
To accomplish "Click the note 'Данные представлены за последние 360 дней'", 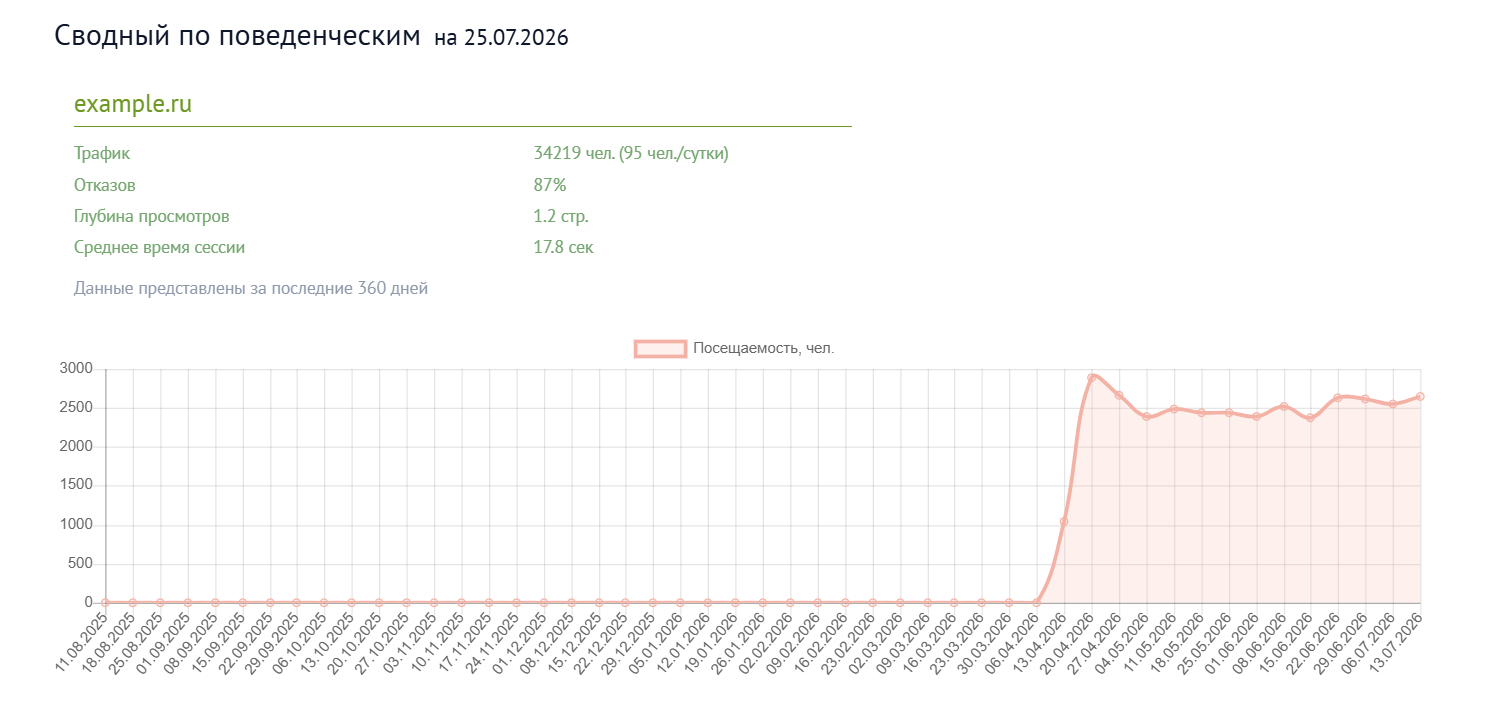I will (251, 289).
